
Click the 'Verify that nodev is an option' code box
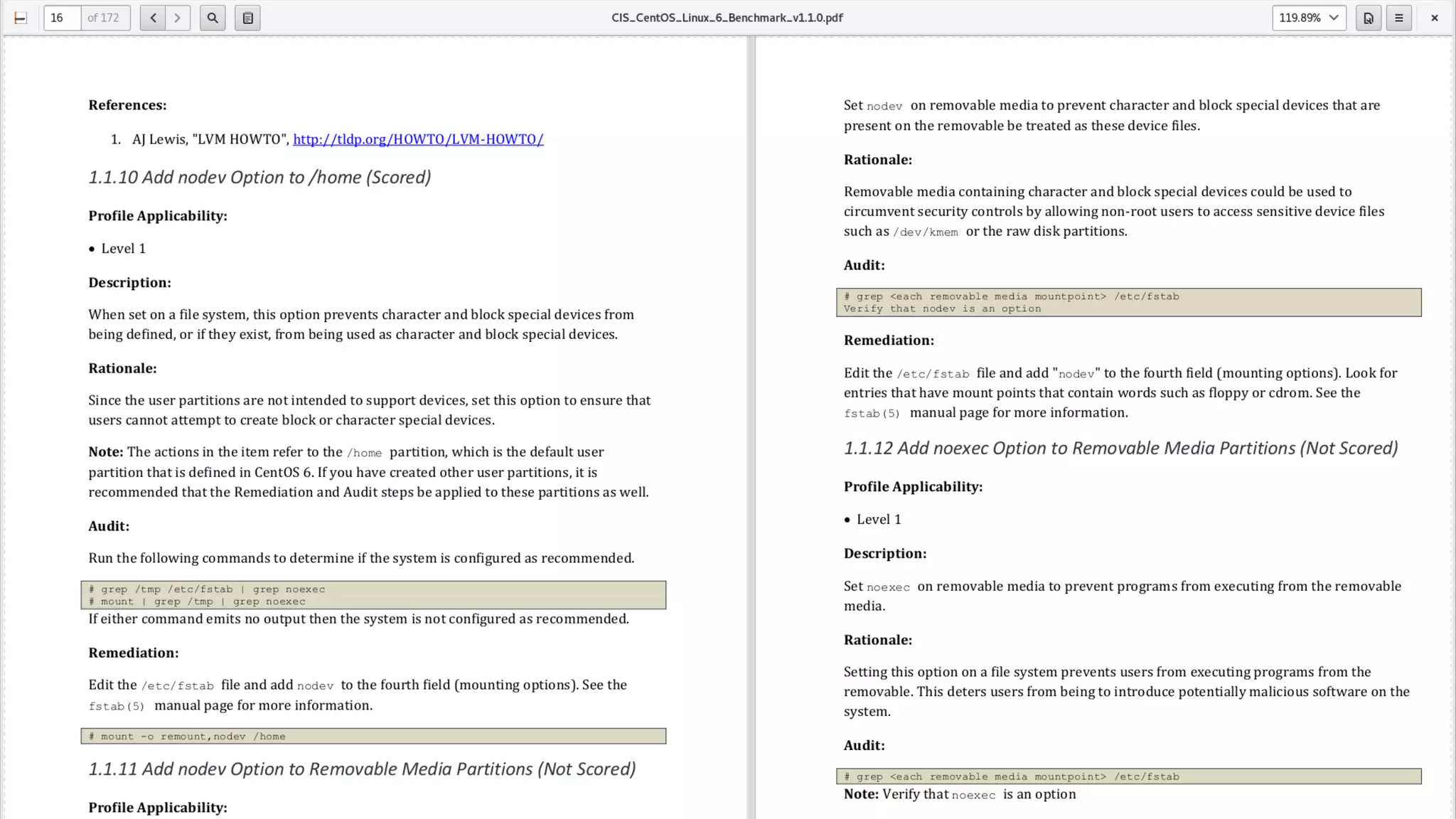1128,303
